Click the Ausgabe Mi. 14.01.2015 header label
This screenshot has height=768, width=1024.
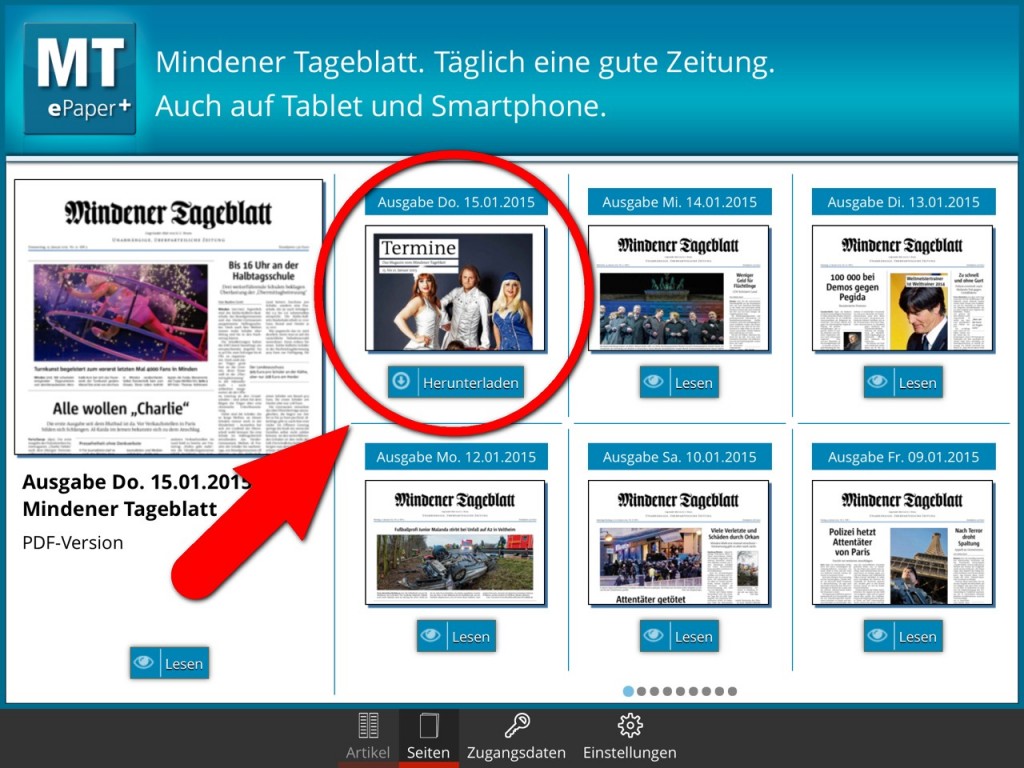679,202
